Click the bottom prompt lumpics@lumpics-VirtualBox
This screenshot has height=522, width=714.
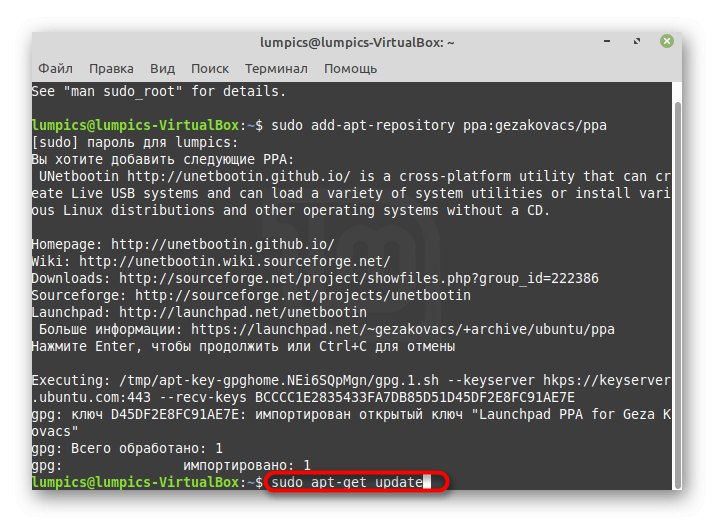point(135,482)
